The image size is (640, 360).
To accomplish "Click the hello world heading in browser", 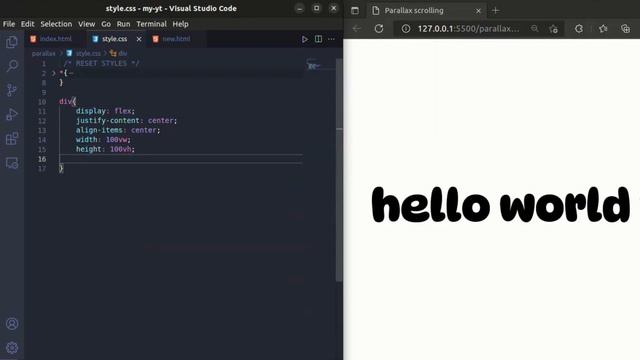I will (501, 204).
